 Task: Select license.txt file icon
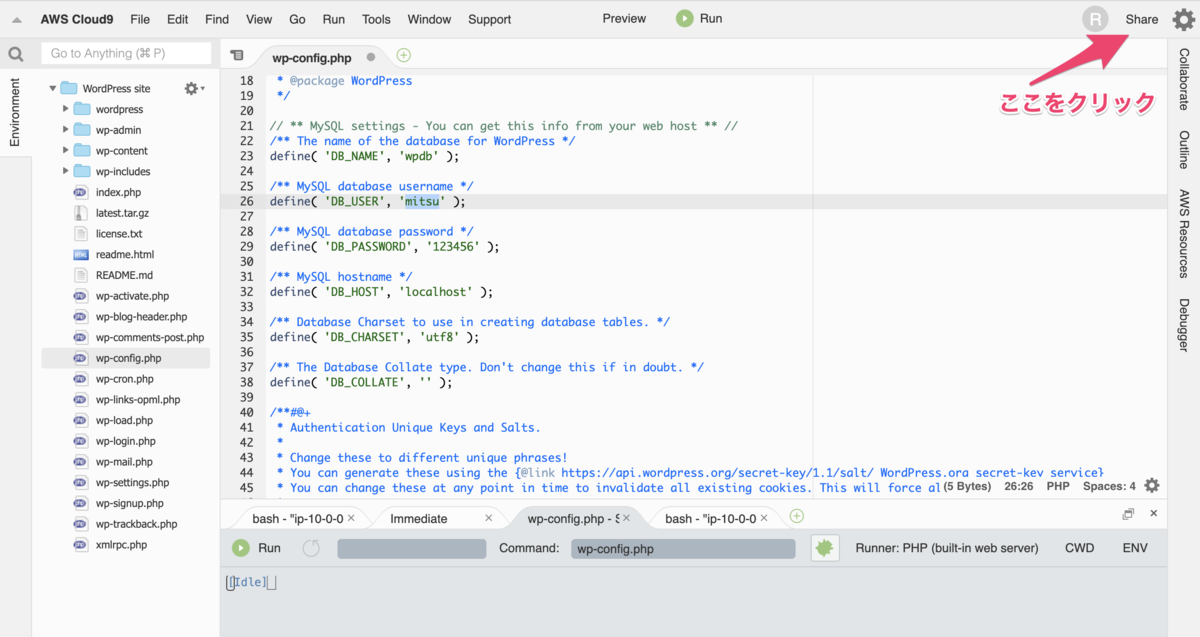(81, 234)
